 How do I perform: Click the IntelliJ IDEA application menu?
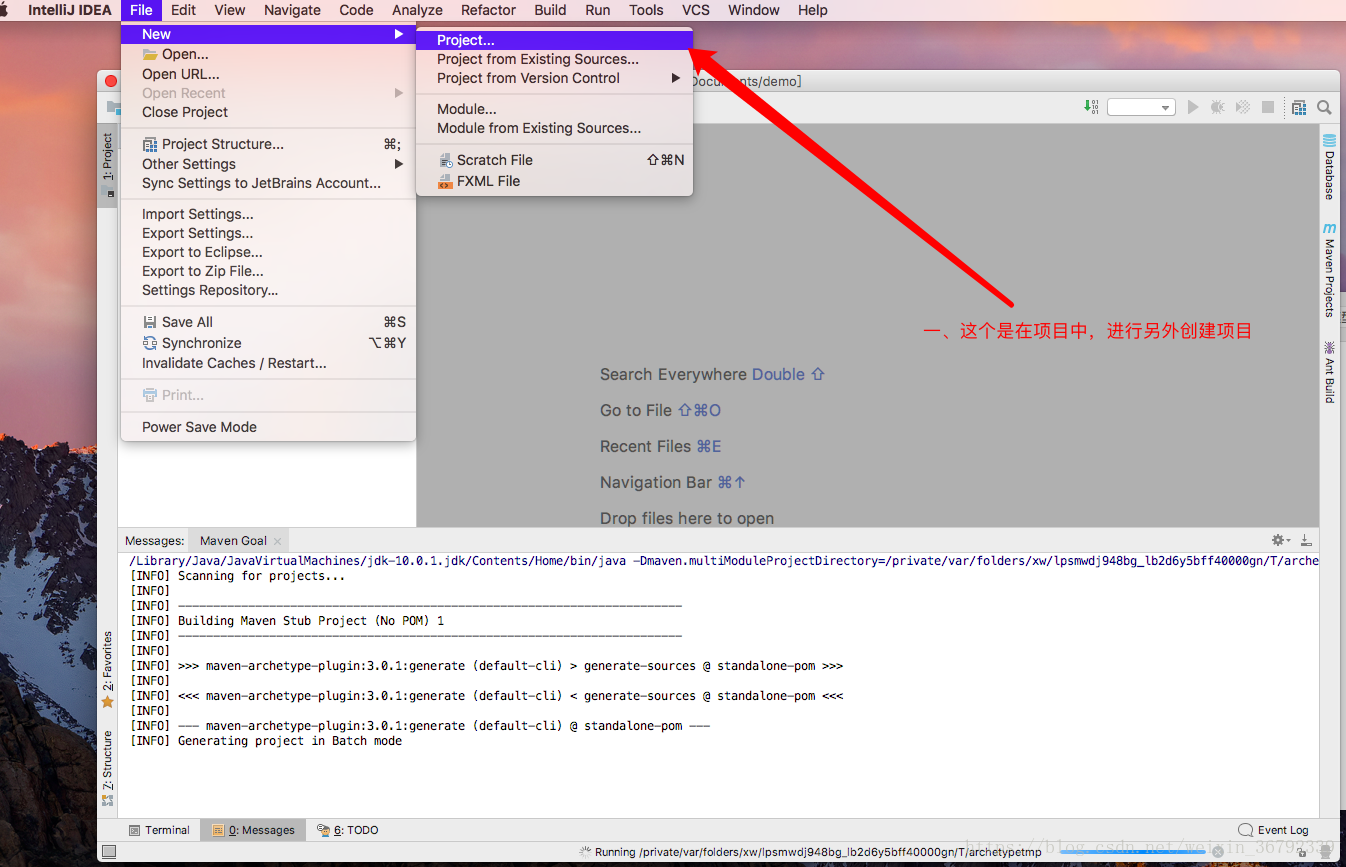(x=68, y=10)
